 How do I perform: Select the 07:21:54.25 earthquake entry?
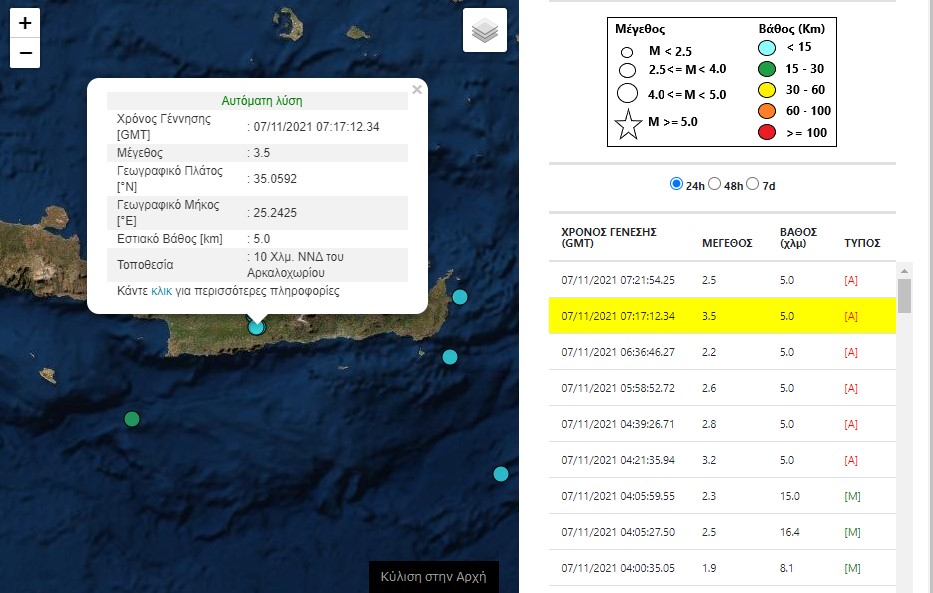coord(720,280)
